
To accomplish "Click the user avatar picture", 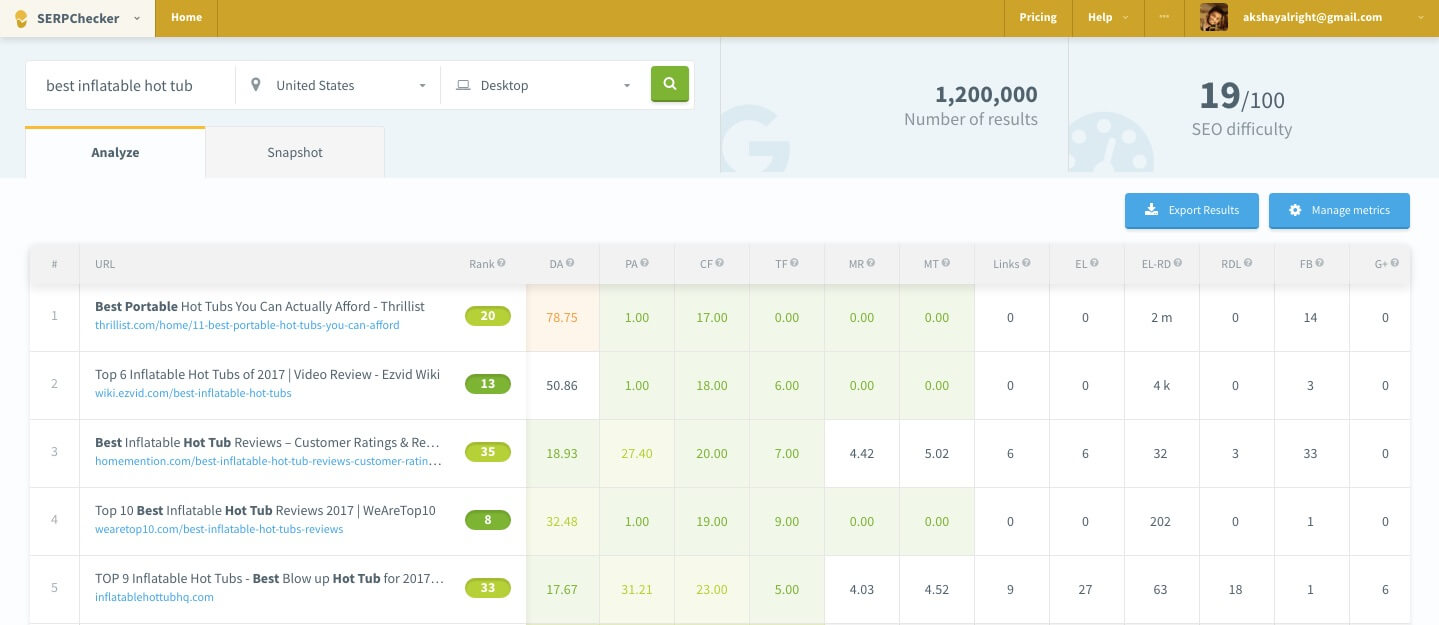I will click(x=1213, y=17).
